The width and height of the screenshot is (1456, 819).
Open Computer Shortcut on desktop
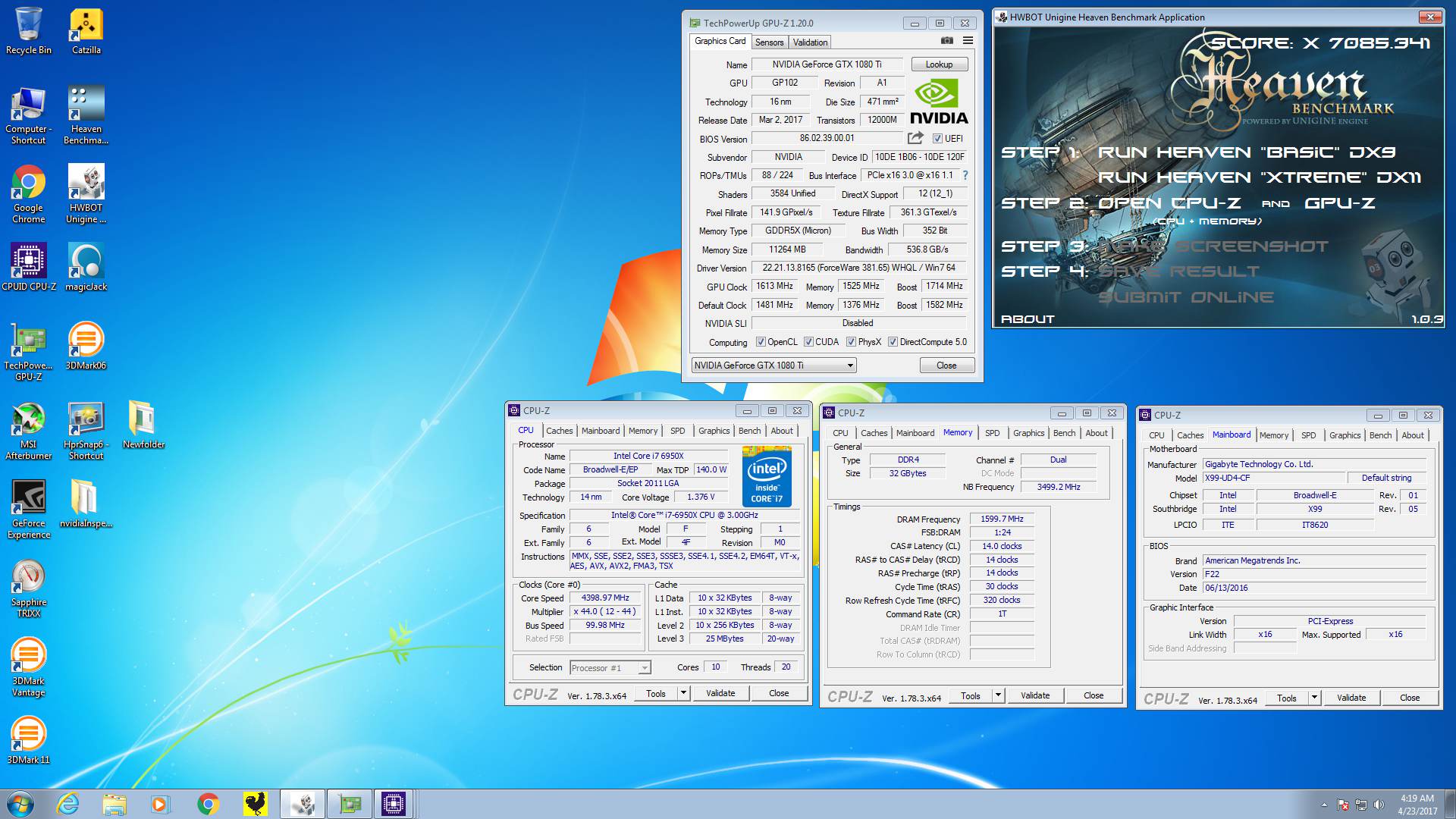coord(29,115)
